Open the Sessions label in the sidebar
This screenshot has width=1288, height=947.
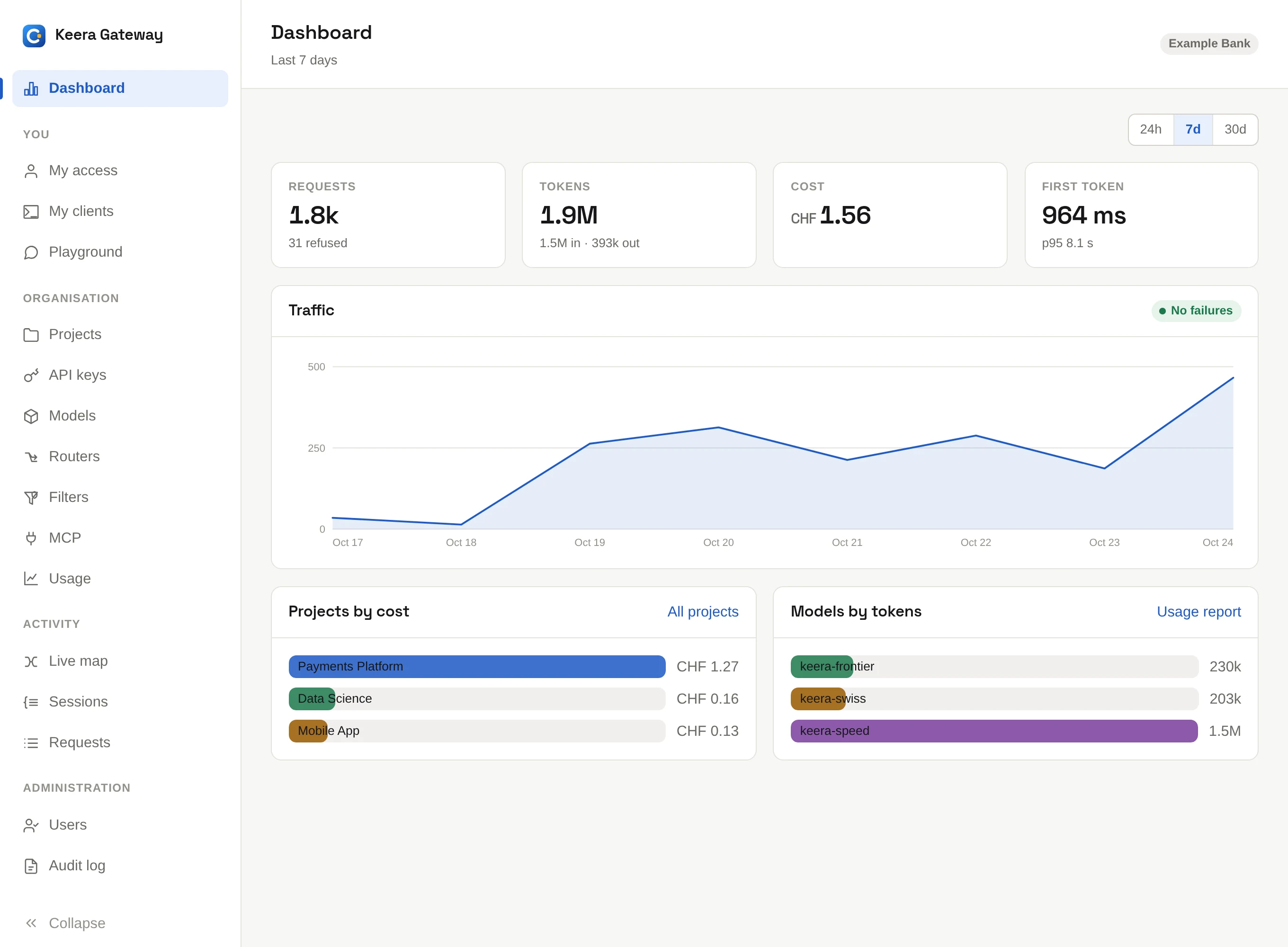click(x=79, y=702)
